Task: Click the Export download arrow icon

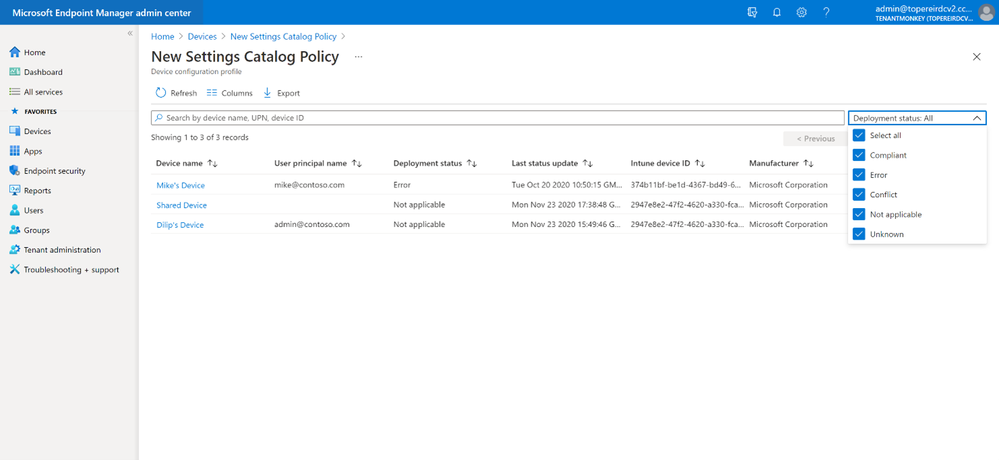Action: click(268, 93)
